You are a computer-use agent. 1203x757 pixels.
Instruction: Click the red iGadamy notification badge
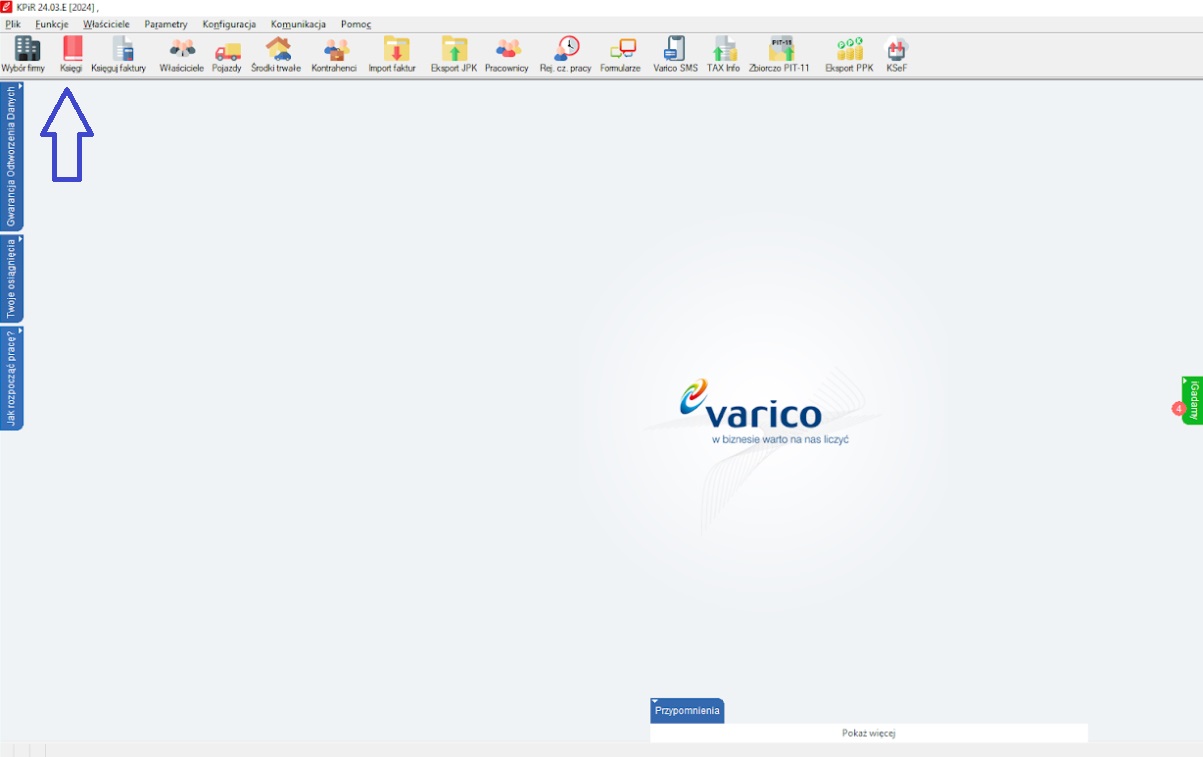1178,409
